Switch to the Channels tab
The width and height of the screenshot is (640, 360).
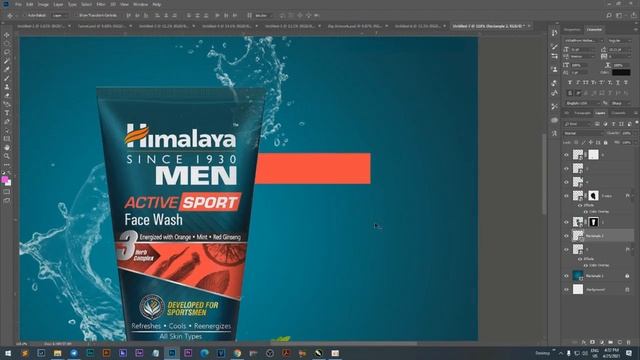pos(618,113)
